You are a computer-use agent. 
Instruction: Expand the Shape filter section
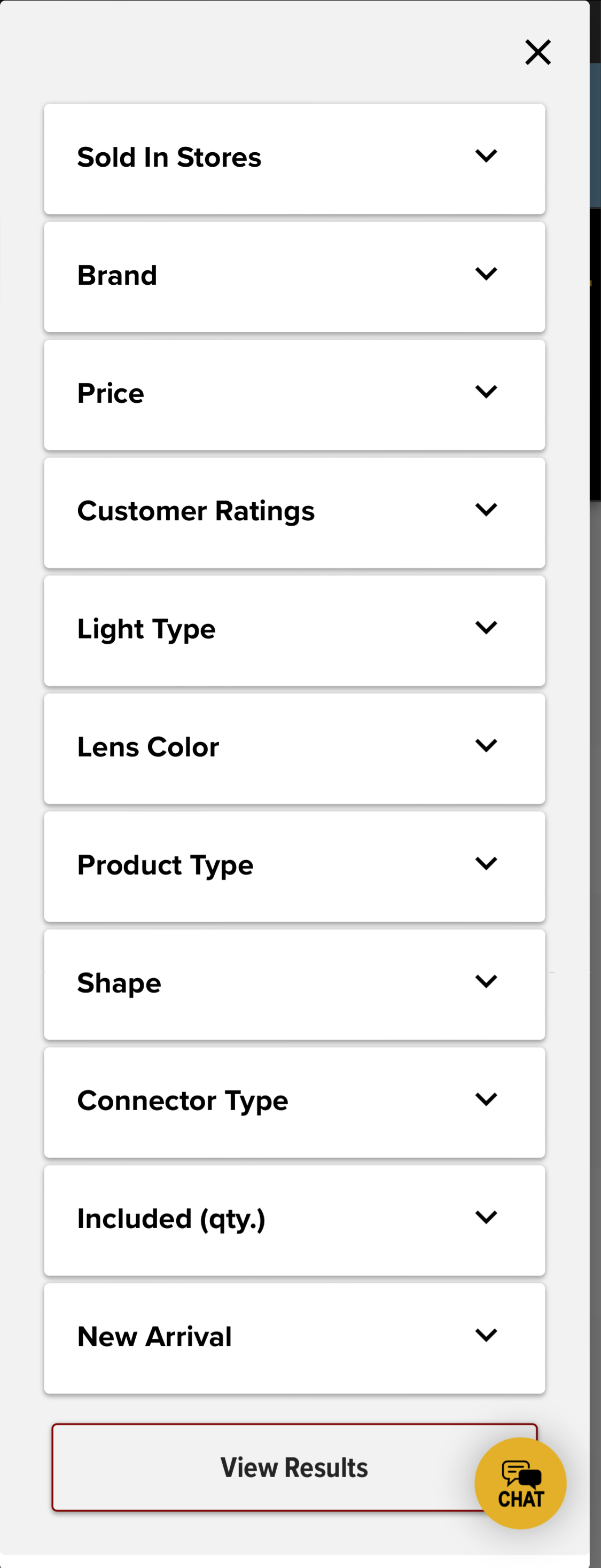295,982
